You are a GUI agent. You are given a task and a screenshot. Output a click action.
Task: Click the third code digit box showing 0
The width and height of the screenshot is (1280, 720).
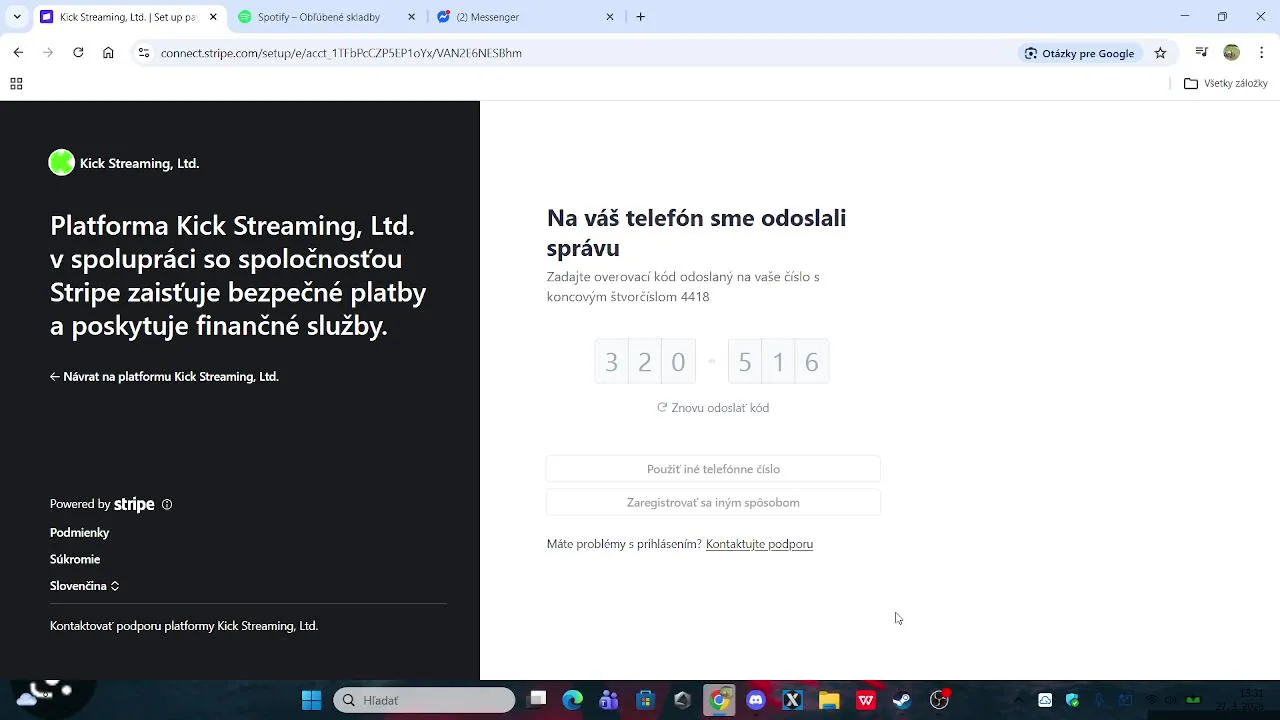678,362
